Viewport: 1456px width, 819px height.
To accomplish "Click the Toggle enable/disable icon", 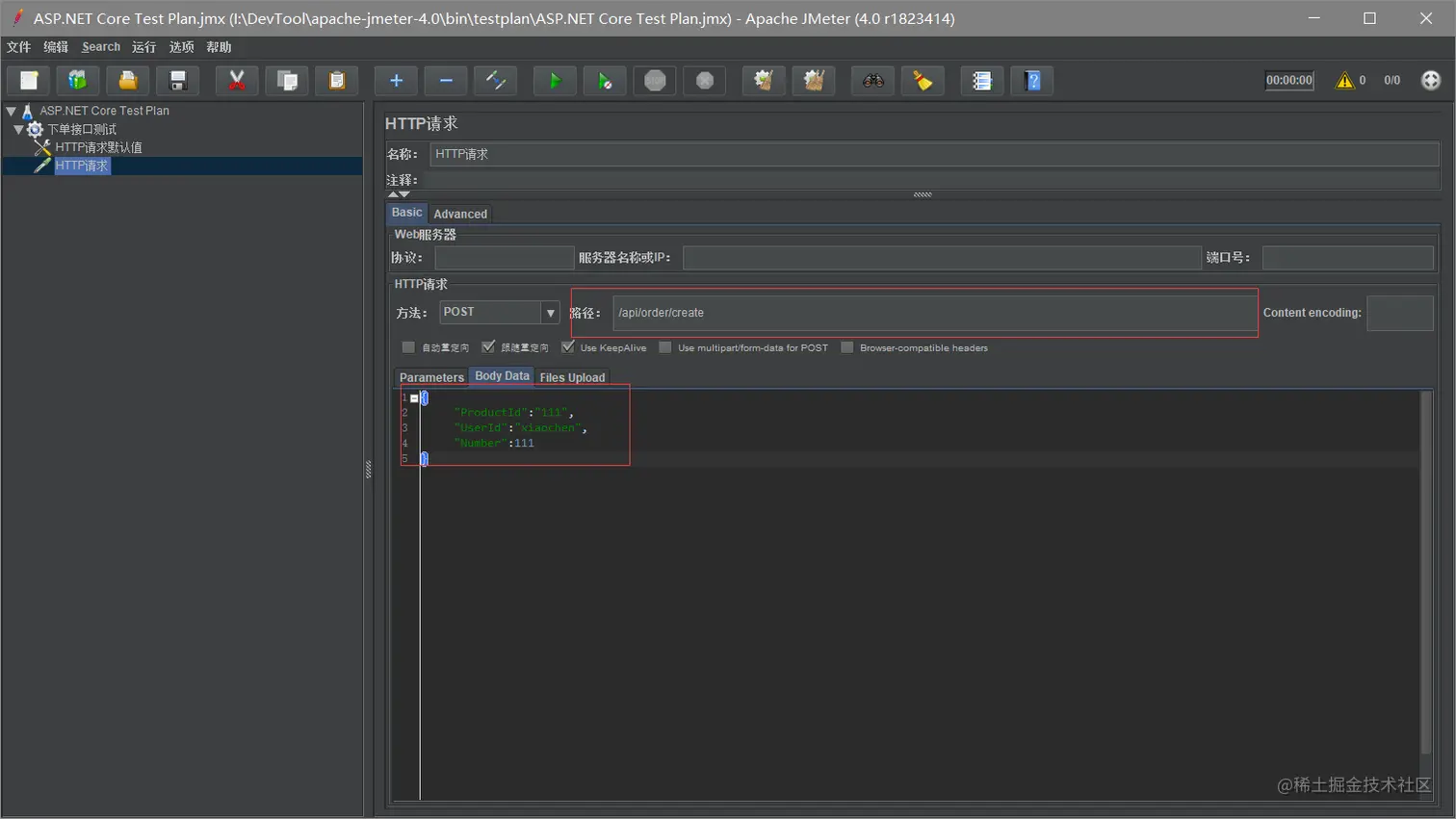I will point(496,81).
